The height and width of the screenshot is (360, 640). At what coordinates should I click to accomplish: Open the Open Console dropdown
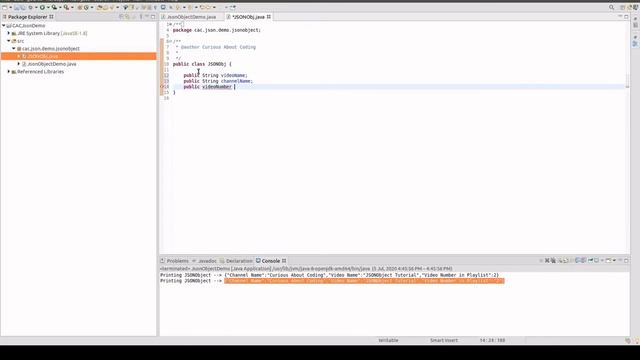(x=614, y=260)
